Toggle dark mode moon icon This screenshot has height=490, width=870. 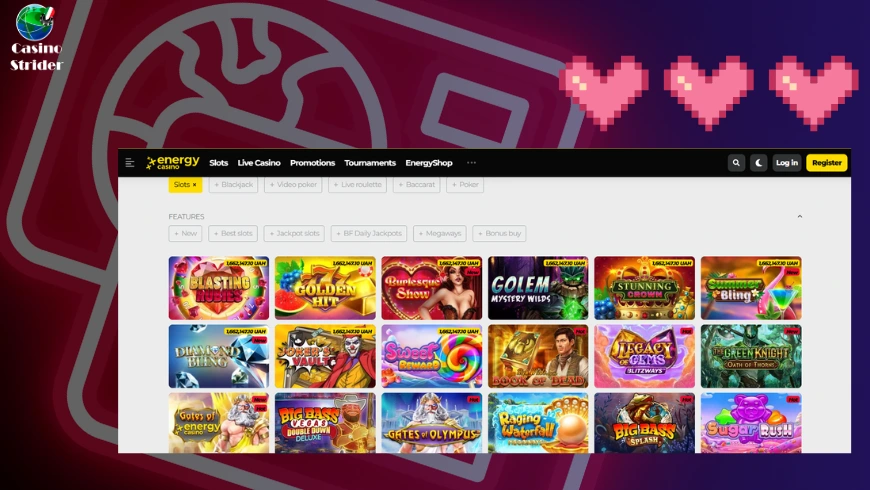(758, 163)
